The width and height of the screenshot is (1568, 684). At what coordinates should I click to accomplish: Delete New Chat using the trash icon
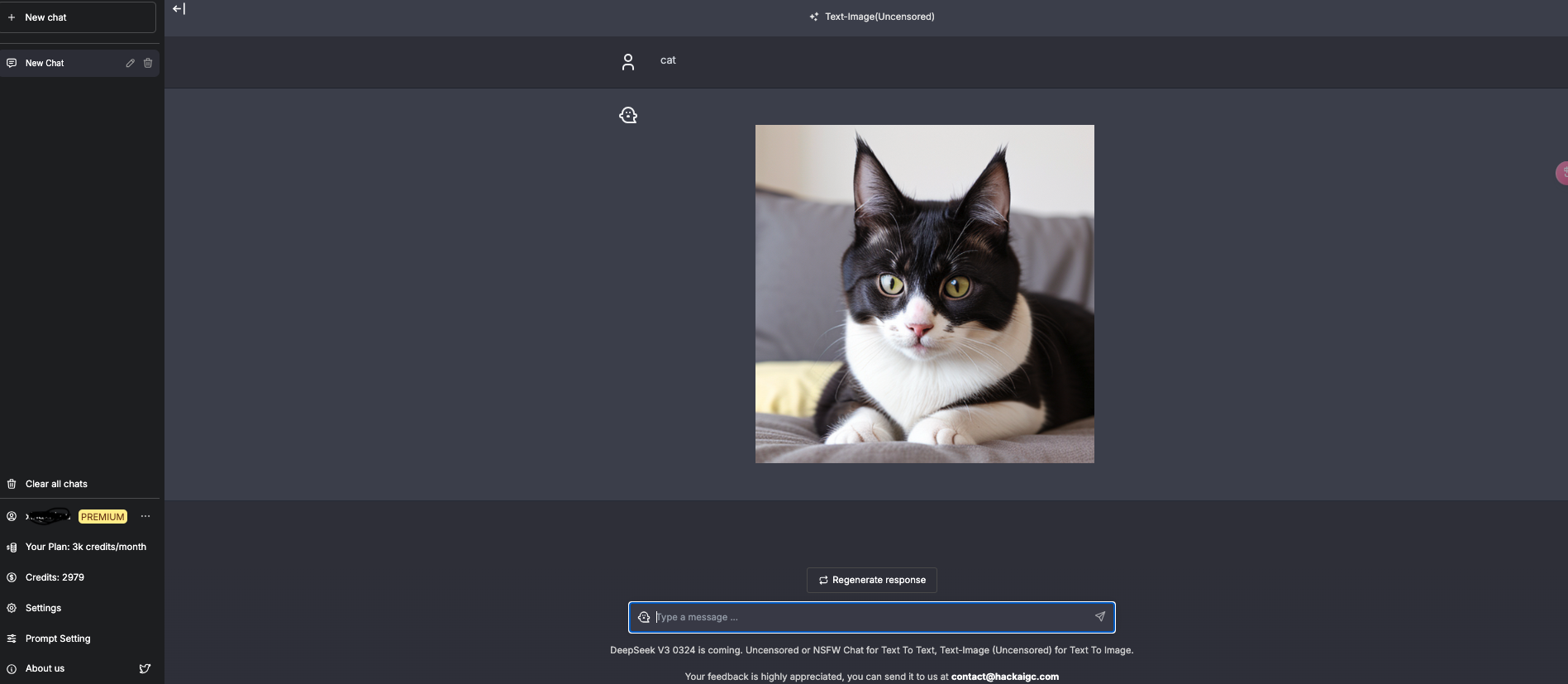tap(148, 63)
